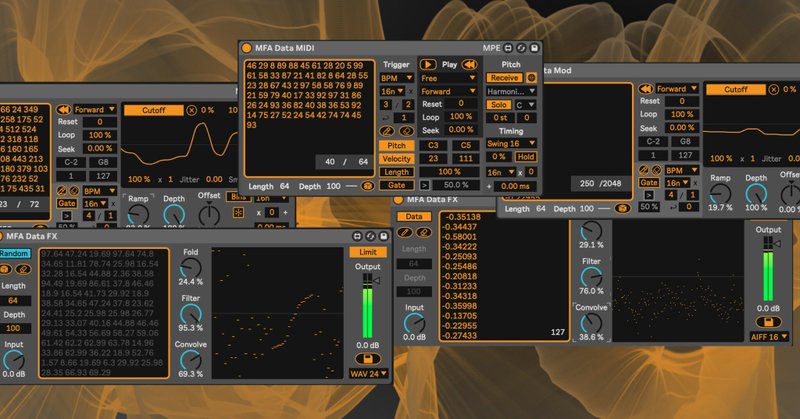Select the pencil draw icon in MFA Data MIDI
800x419 pixels.
click(x=387, y=132)
